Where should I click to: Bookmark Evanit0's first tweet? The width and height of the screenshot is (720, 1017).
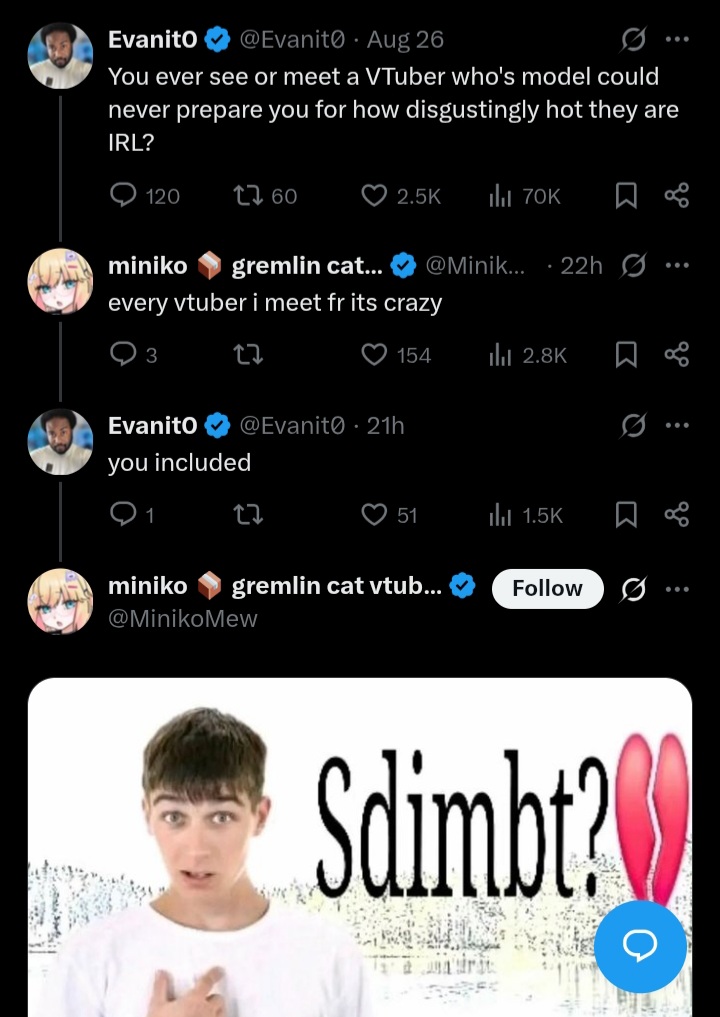click(626, 196)
